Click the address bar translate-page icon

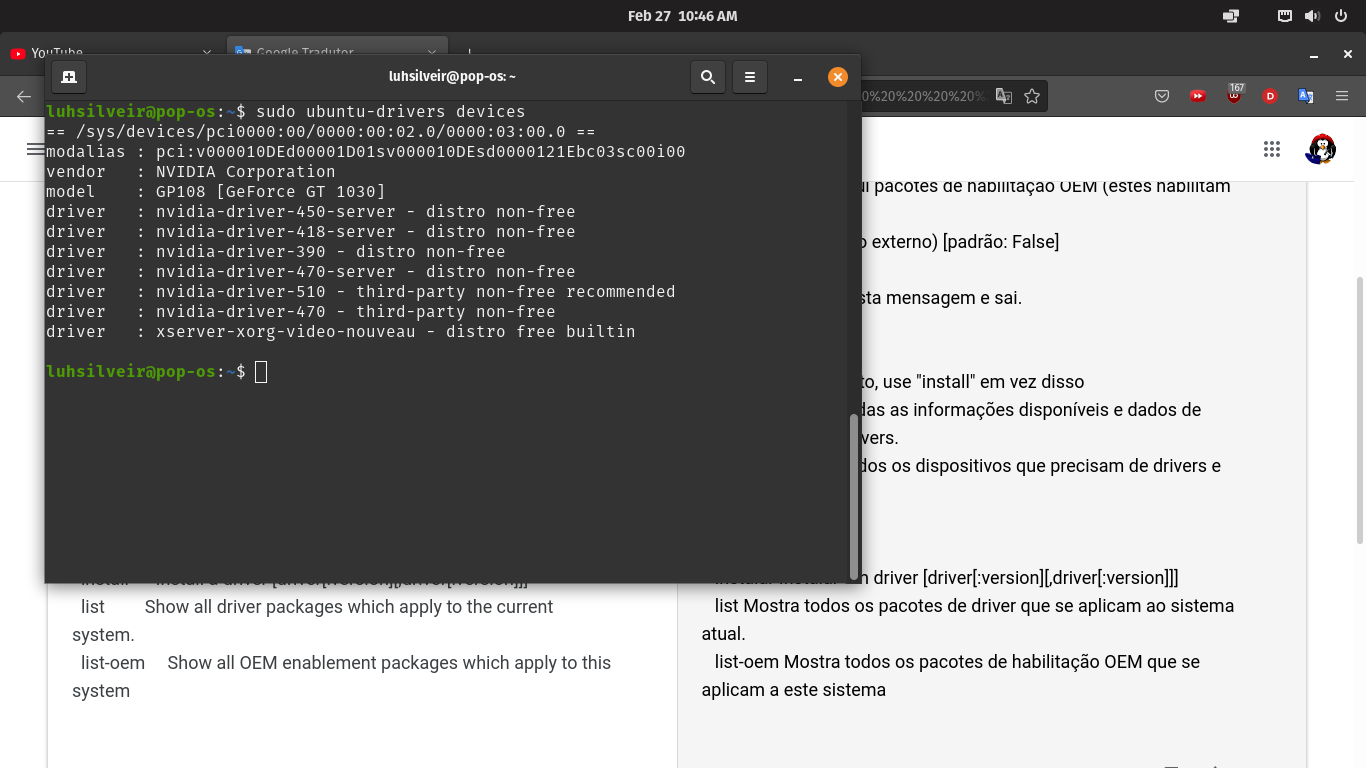[x=1004, y=96]
